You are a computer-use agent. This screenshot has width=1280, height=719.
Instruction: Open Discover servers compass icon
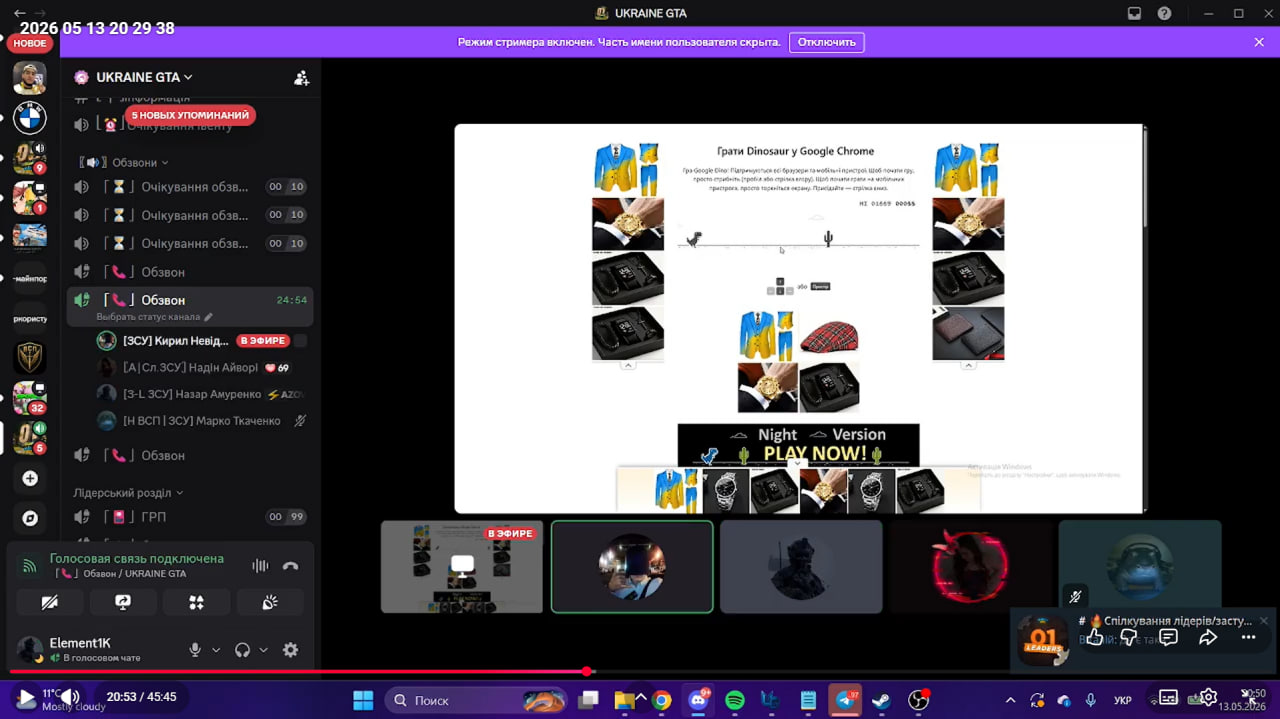tap(30, 518)
